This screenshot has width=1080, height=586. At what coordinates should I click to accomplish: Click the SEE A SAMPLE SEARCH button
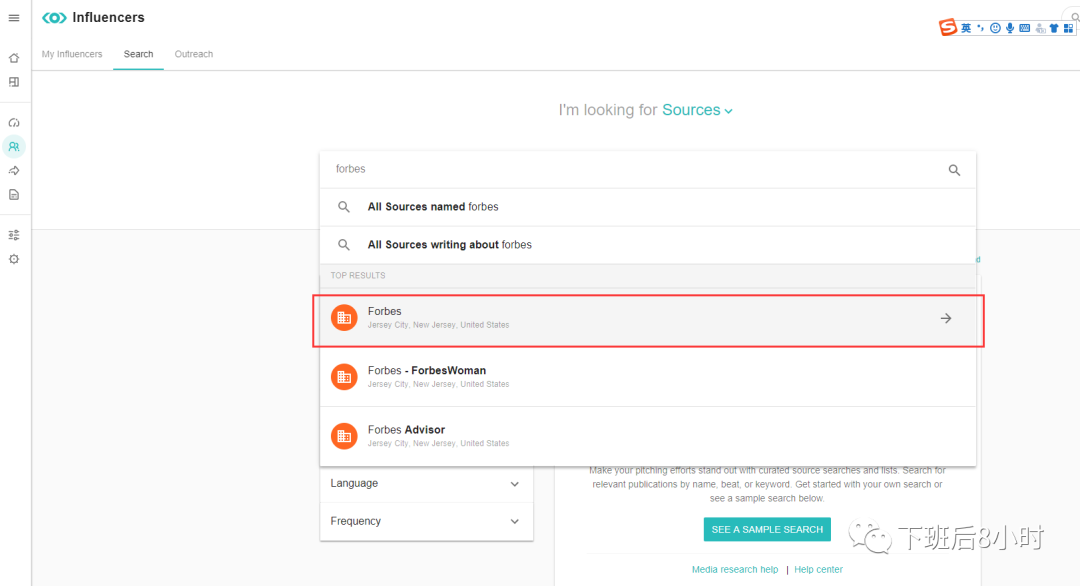767,529
